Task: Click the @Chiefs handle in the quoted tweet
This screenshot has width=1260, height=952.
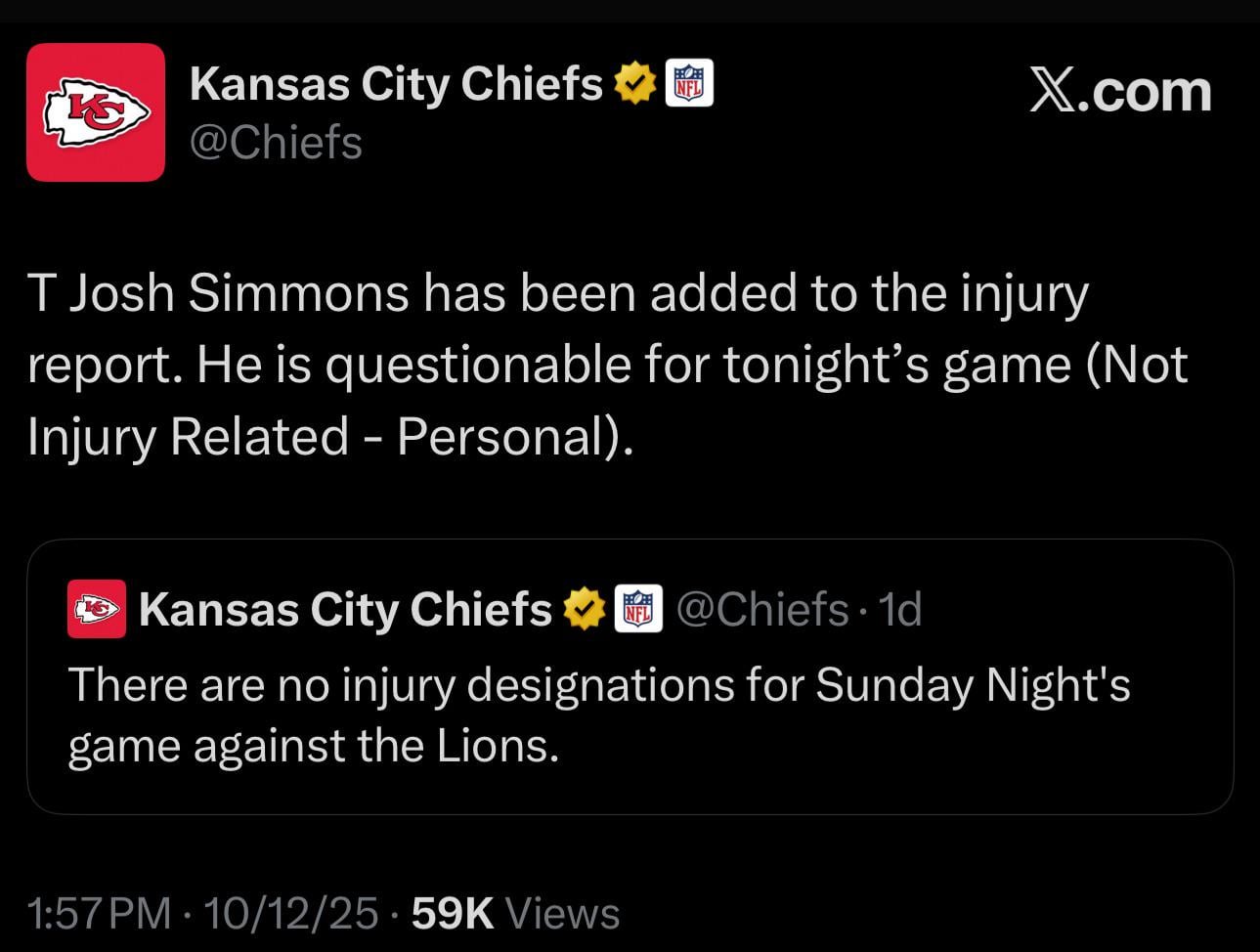Action: pyautogui.click(x=760, y=608)
